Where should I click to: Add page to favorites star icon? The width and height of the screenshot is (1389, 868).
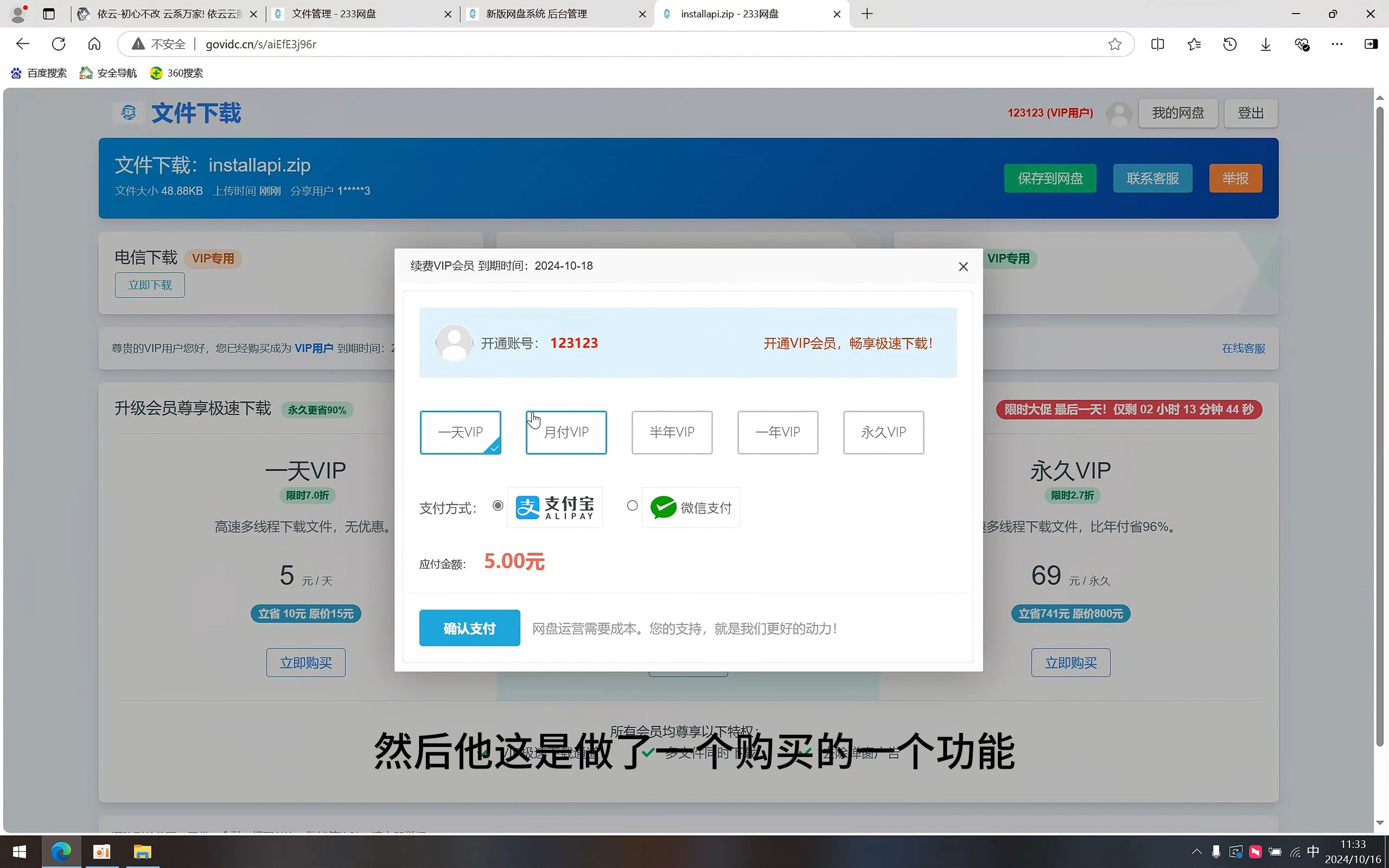pos(1114,44)
